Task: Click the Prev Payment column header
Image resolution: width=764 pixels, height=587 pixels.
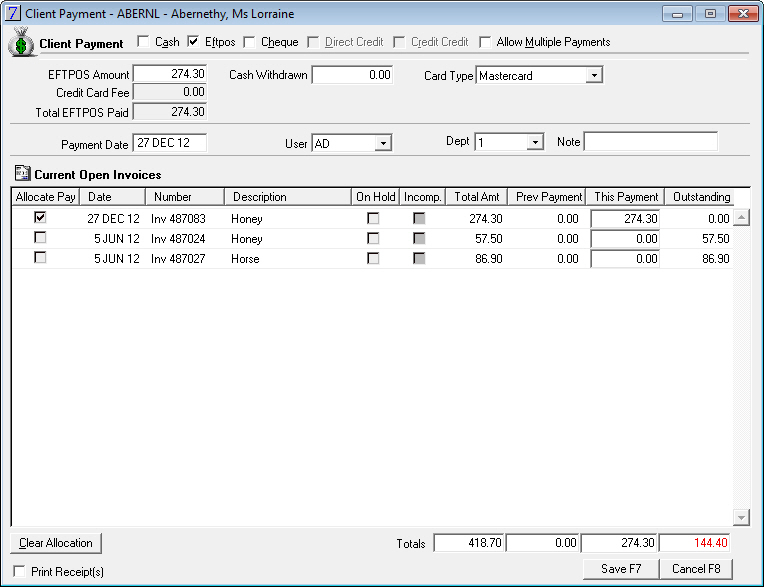Action: 547,197
